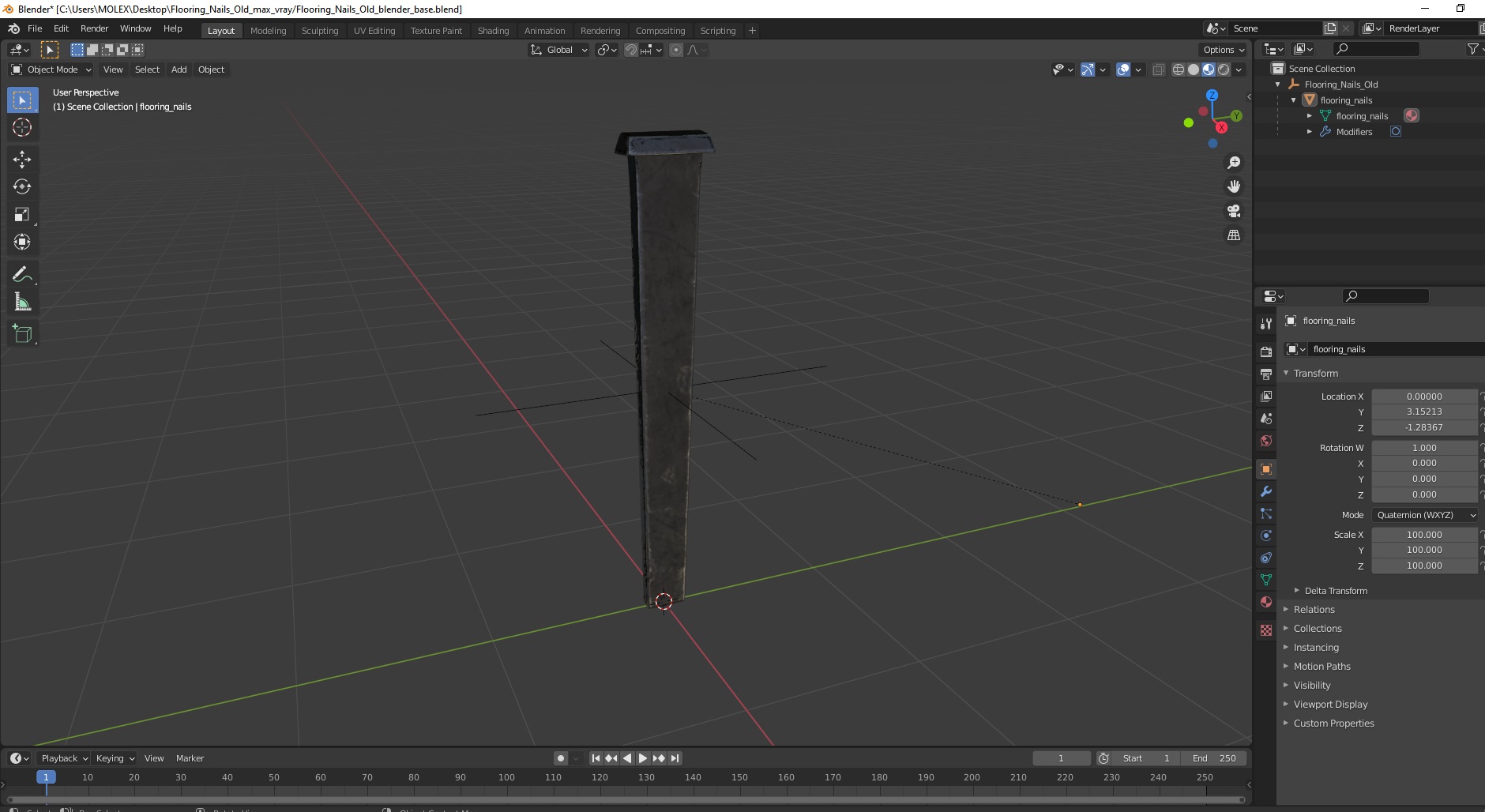
Task: Add a new workspace tab
Action: pyautogui.click(x=752, y=31)
